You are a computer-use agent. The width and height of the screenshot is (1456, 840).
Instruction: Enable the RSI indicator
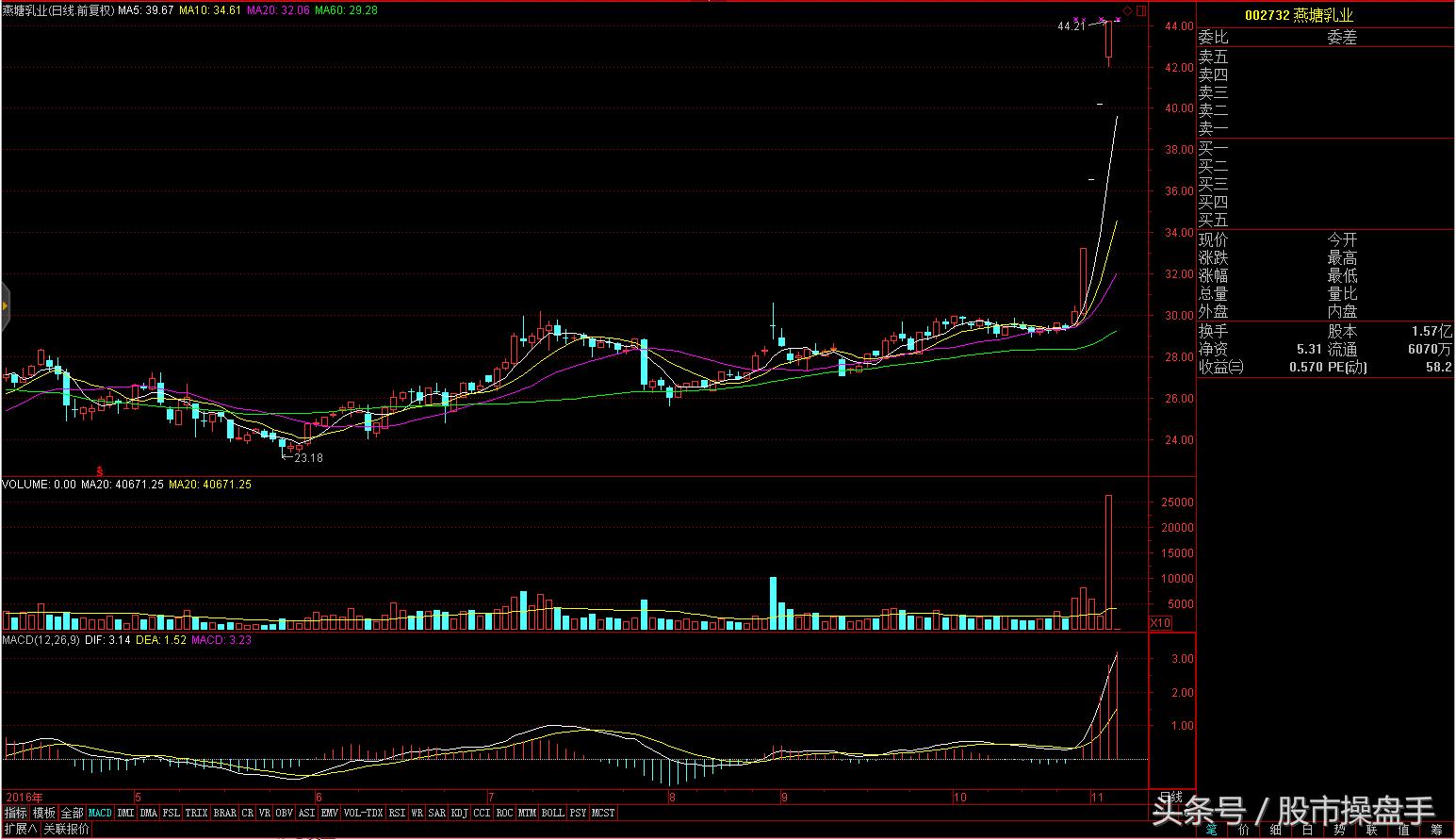[x=397, y=813]
